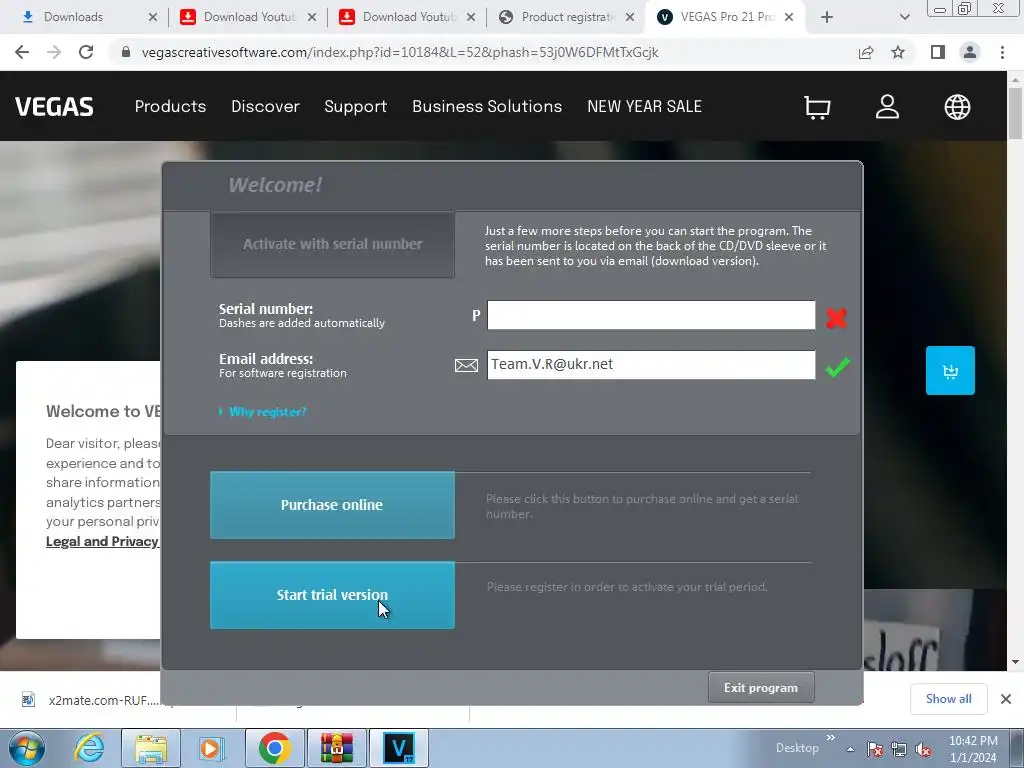Open the shopping cart icon in VEGAS header
The image size is (1024, 768).
pos(817,107)
